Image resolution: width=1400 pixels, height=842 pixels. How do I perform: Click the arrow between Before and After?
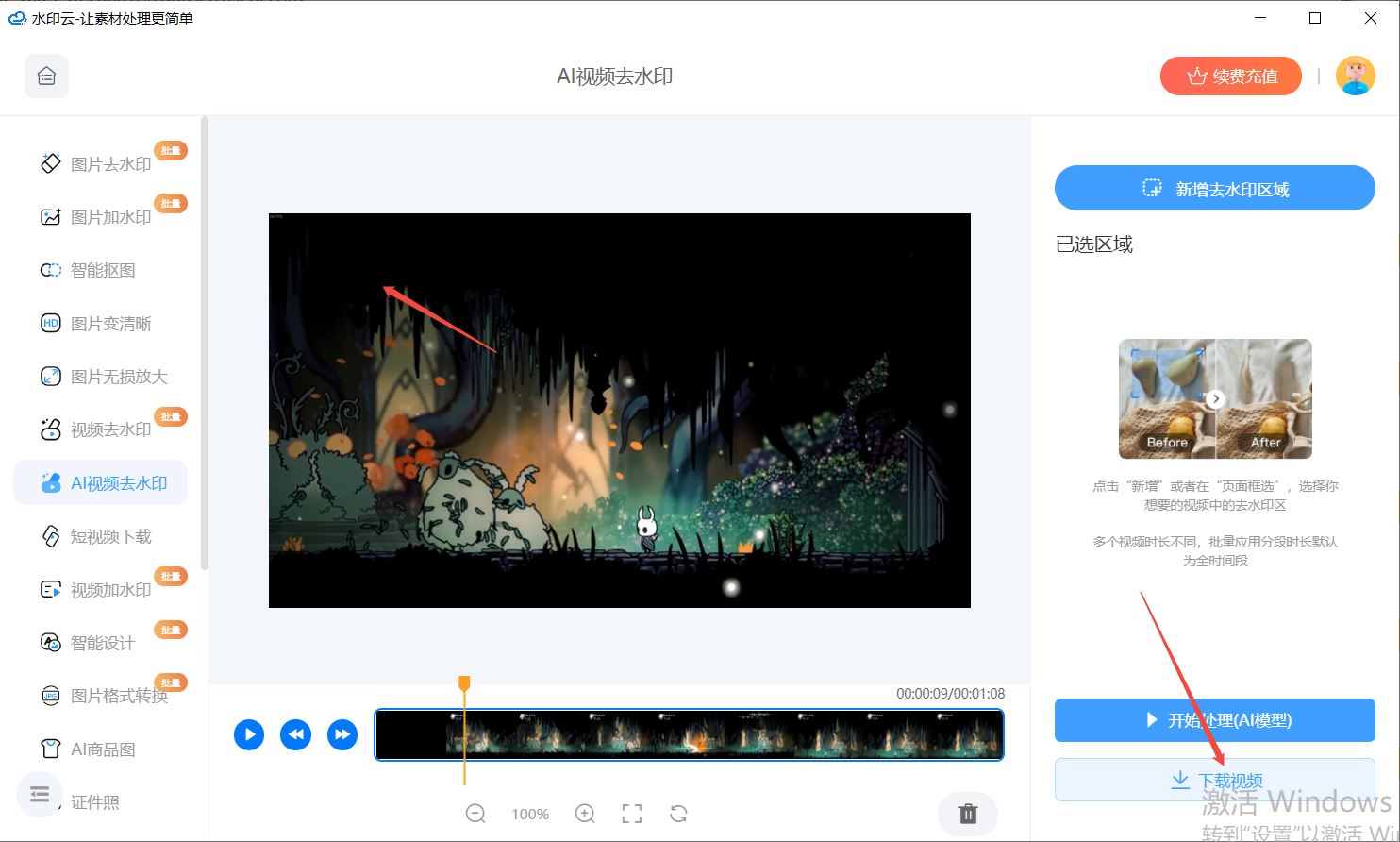(1216, 398)
